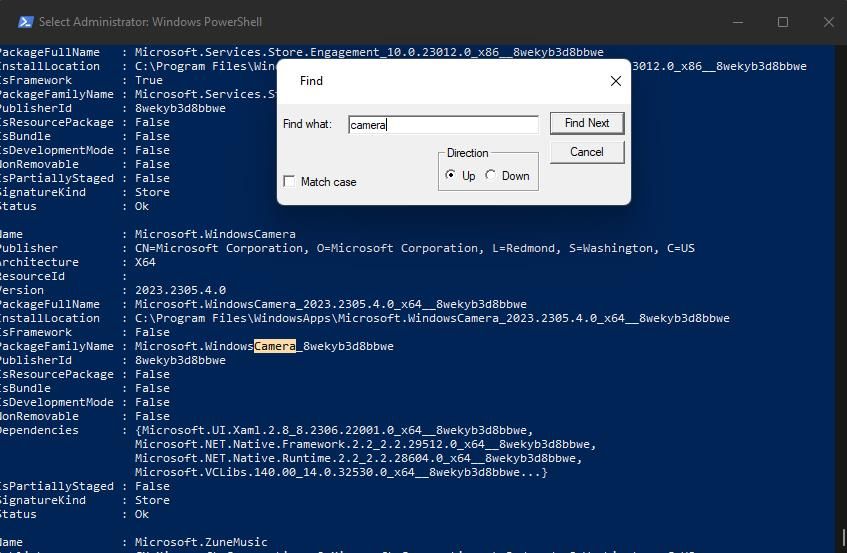The width and height of the screenshot is (847, 553).
Task: Click the IsFramework value True
Action: 149,80
